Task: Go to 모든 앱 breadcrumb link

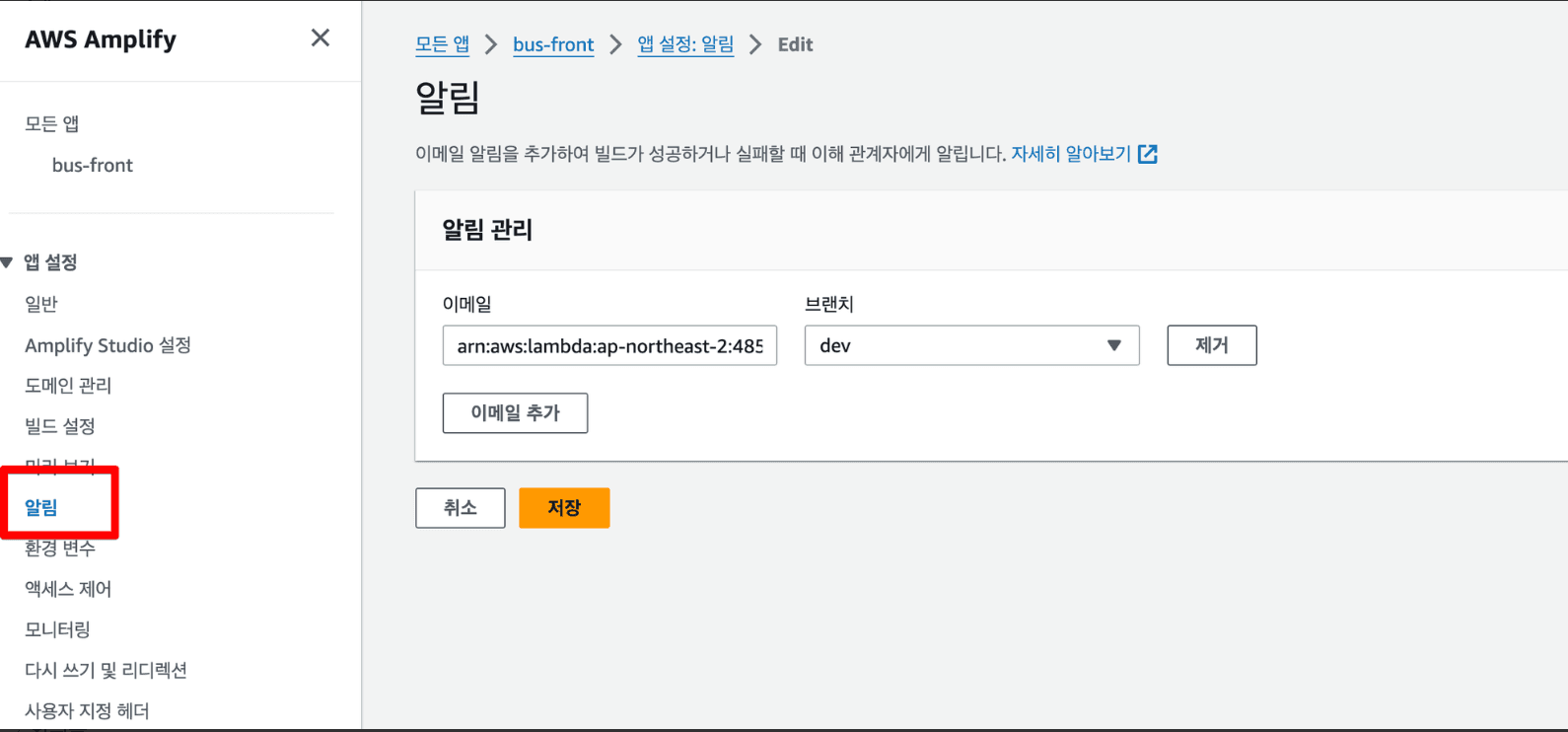Action: pyautogui.click(x=442, y=44)
